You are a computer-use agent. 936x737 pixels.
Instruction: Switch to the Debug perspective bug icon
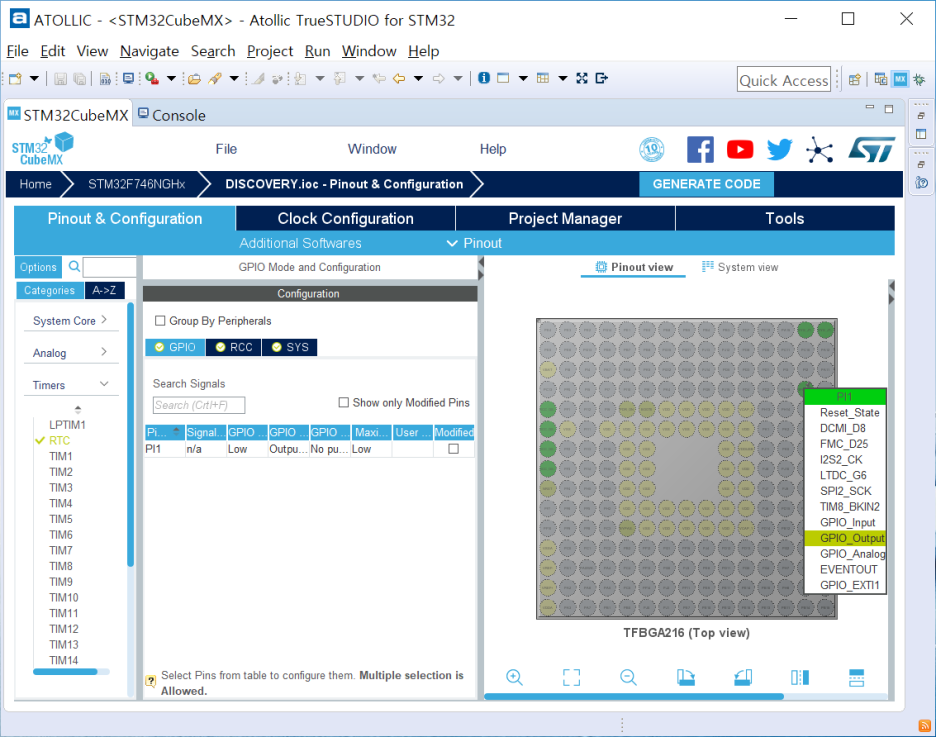point(919,79)
